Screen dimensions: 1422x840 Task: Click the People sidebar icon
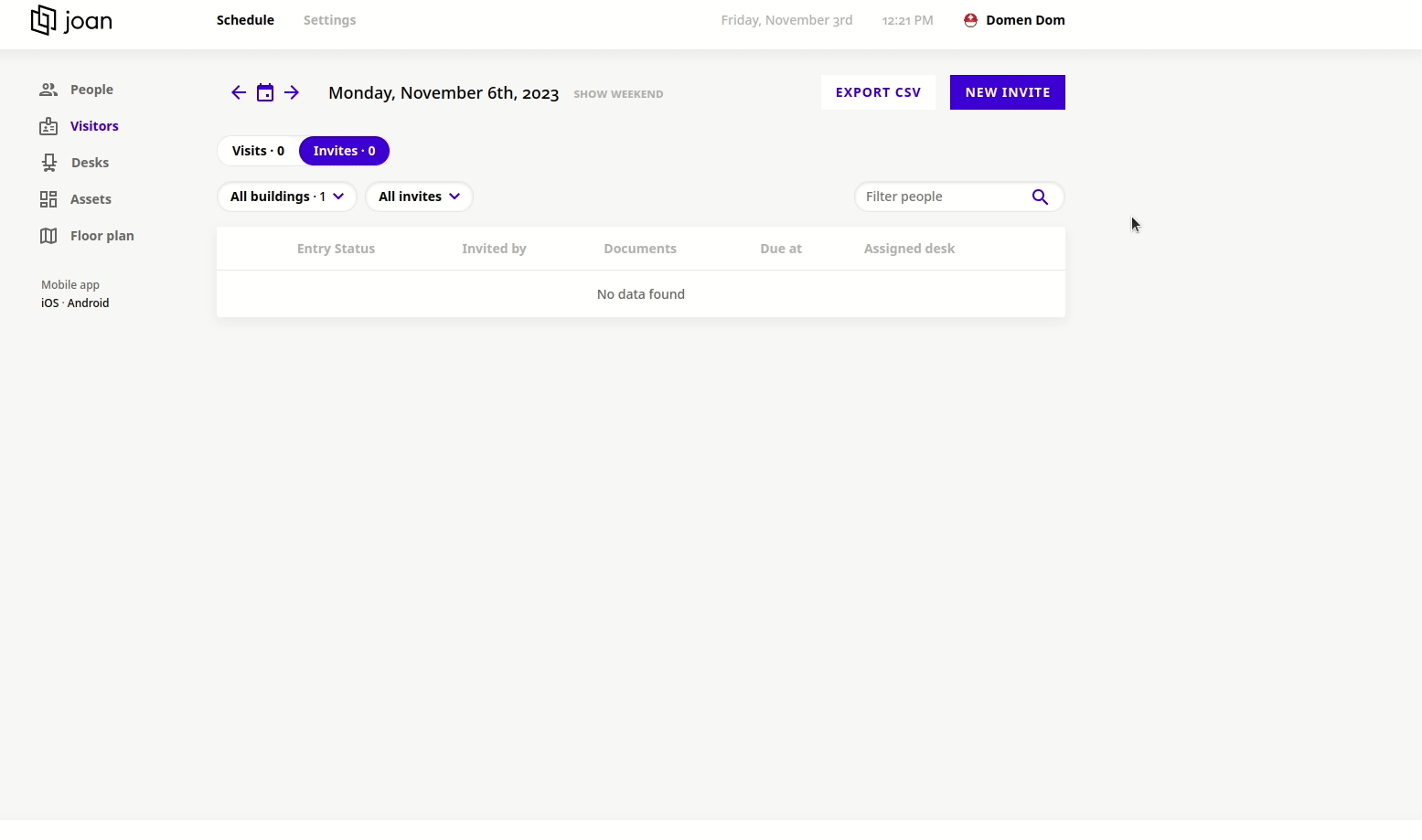[48, 90]
